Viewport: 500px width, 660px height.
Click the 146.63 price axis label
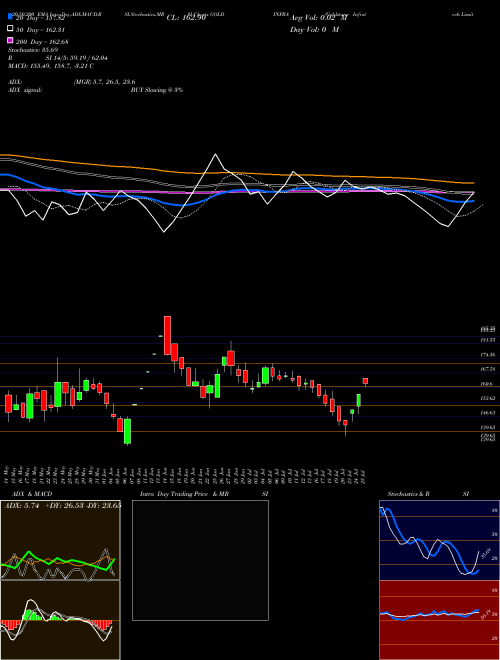coord(488,413)
